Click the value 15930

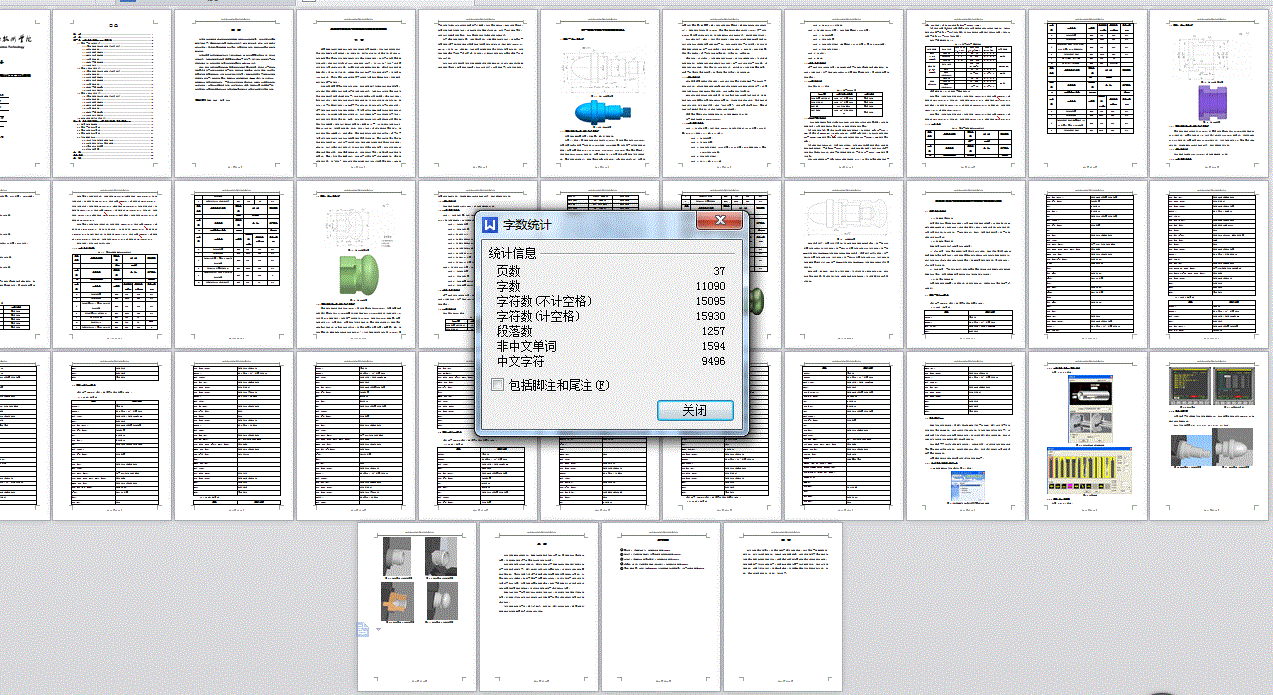coord(710,316)
